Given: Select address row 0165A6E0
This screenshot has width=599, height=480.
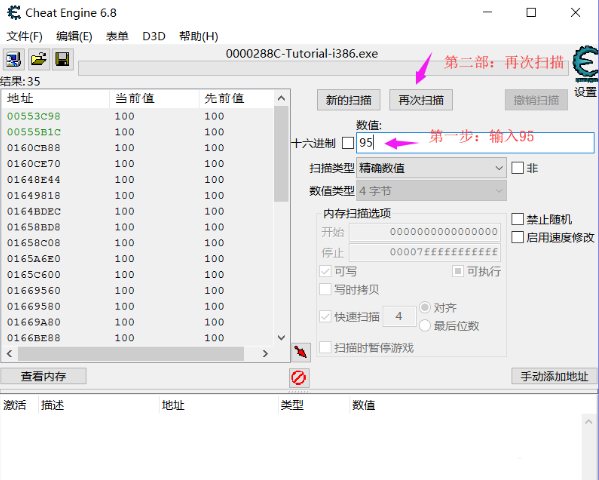Looking at the screenshot, I should [138, 259].
